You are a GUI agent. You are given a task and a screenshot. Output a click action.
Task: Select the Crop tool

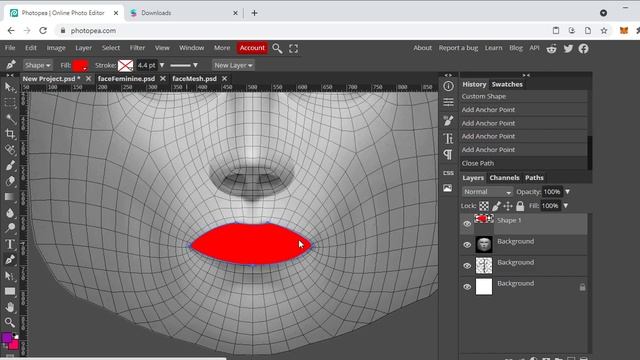[10, 134]
